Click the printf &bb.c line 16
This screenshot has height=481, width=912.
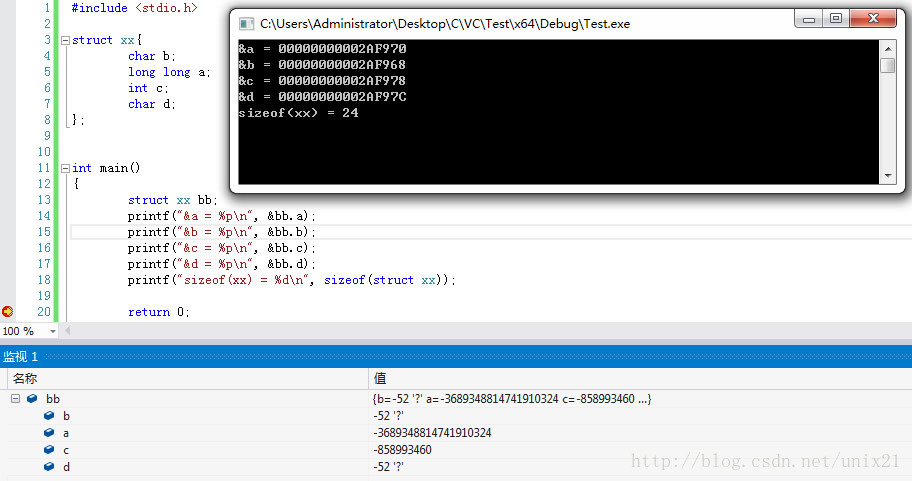click(222, 248)
